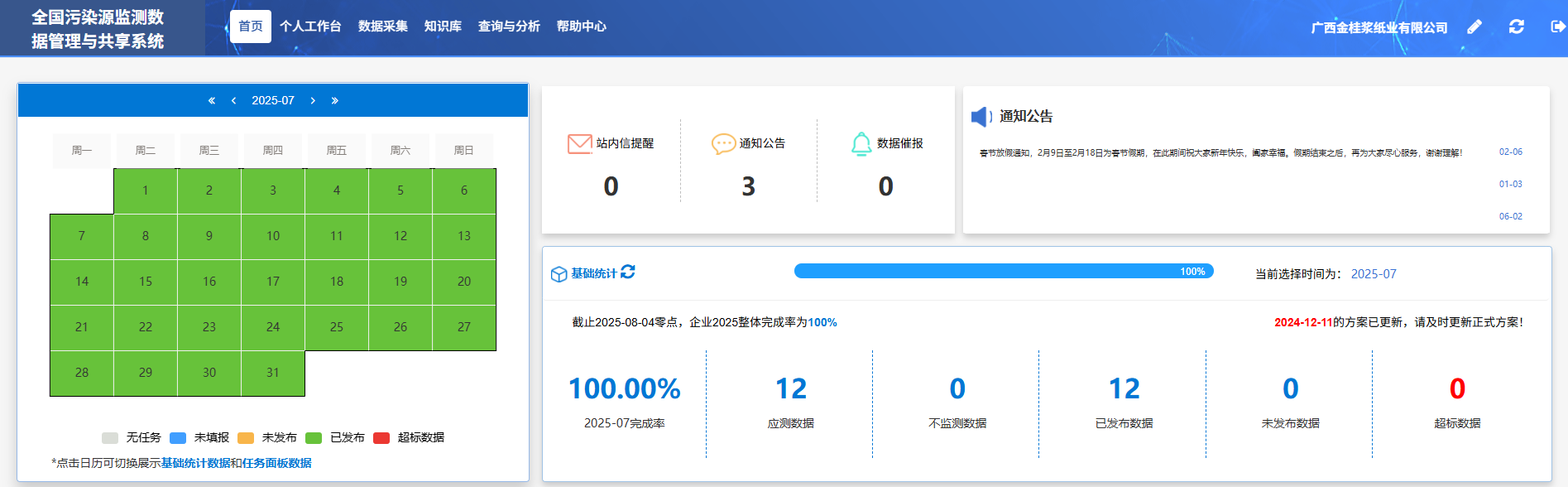Image resolution: width=1568 pixels, height=487 pixels.
Task: Open the 查询与分析 menu
Action: 509,27
